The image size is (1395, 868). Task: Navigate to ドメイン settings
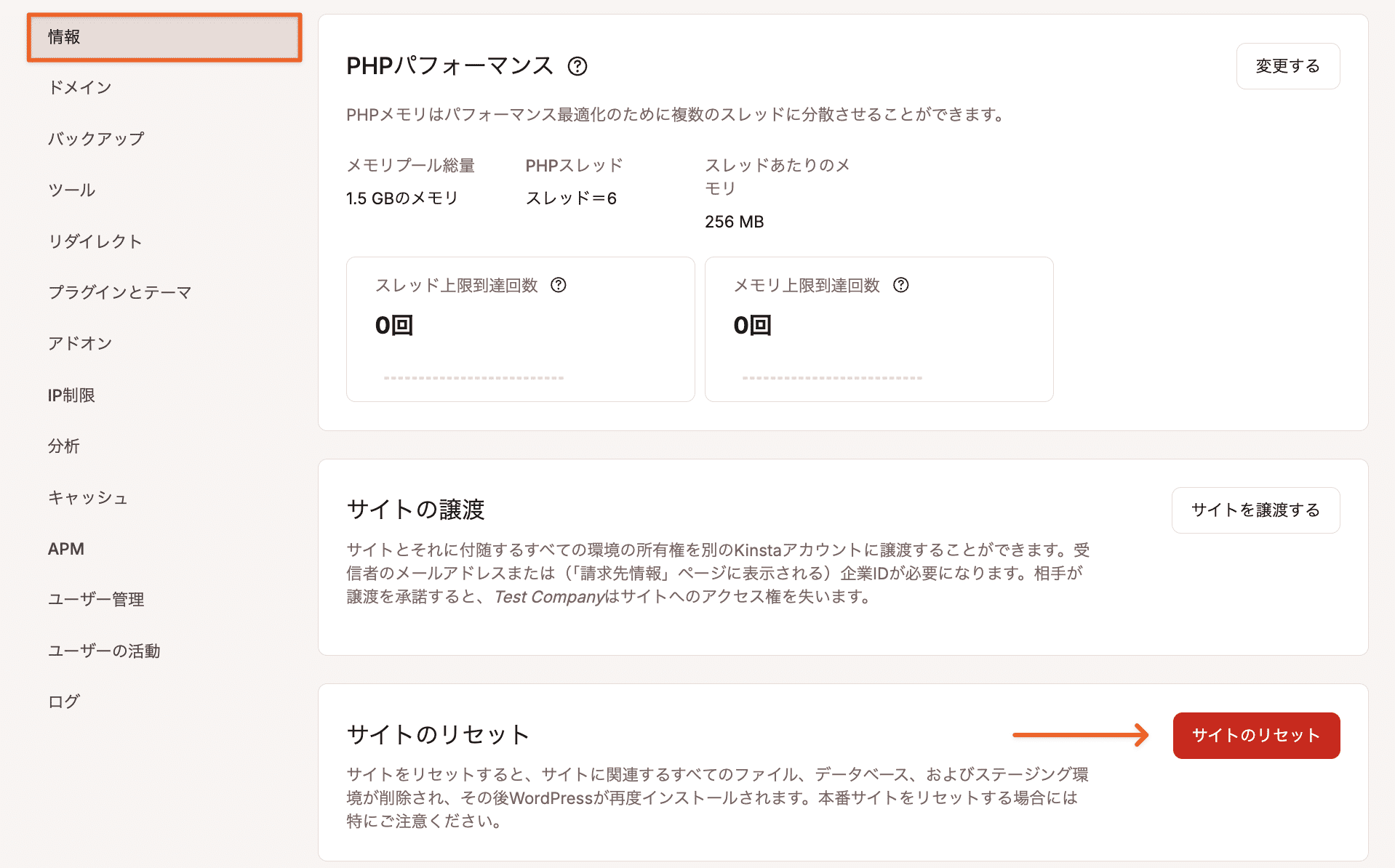tap(79, 87)
